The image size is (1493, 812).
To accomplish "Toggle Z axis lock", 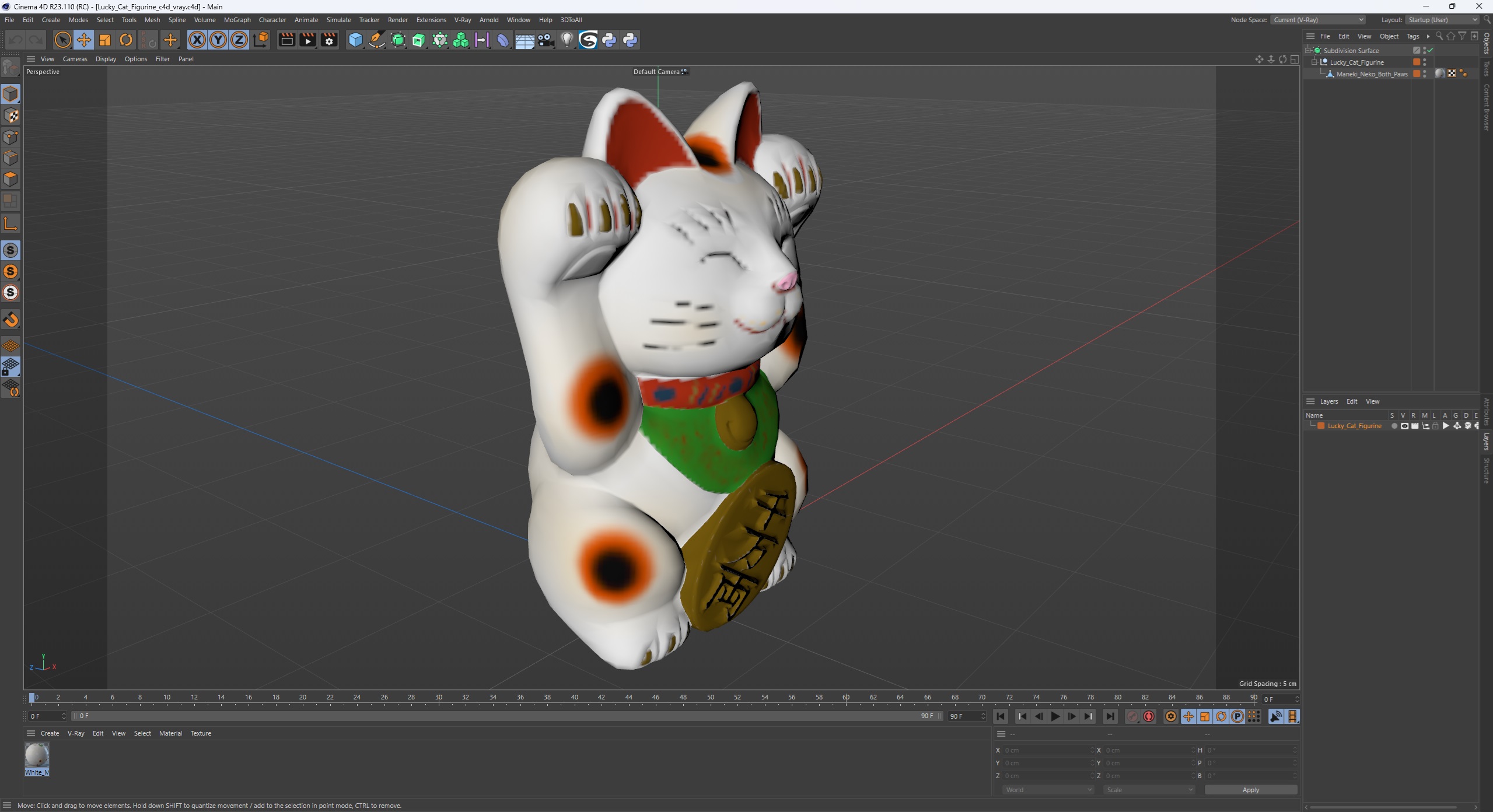I will (x=239, y=40).
